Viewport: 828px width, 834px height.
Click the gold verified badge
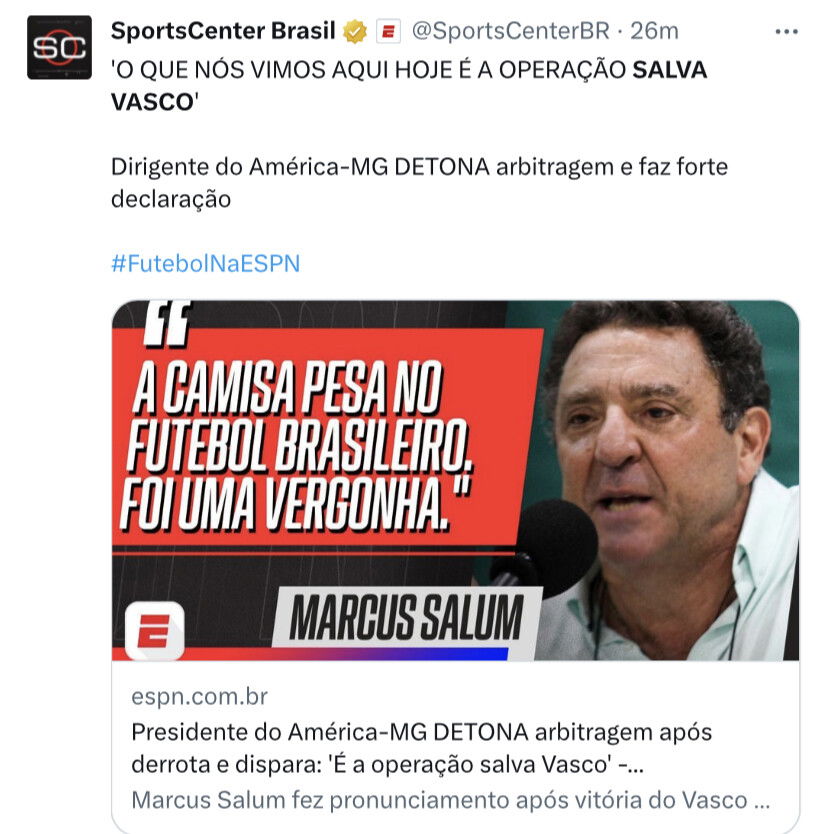pos(355,31)
